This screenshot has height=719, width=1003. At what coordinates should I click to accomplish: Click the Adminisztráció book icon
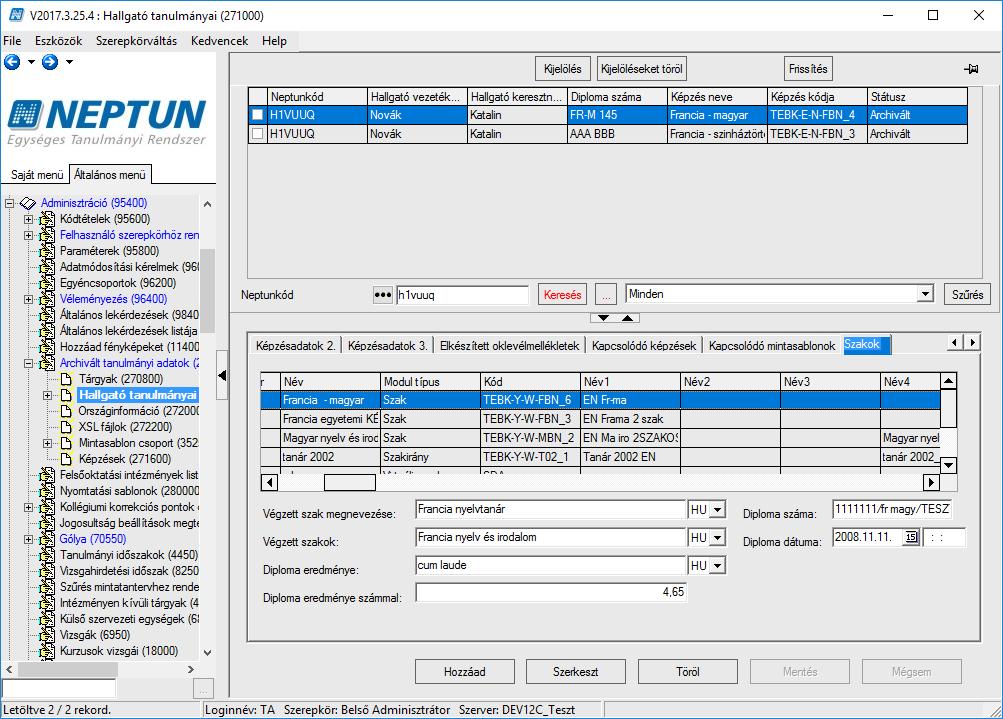point(28,203)
